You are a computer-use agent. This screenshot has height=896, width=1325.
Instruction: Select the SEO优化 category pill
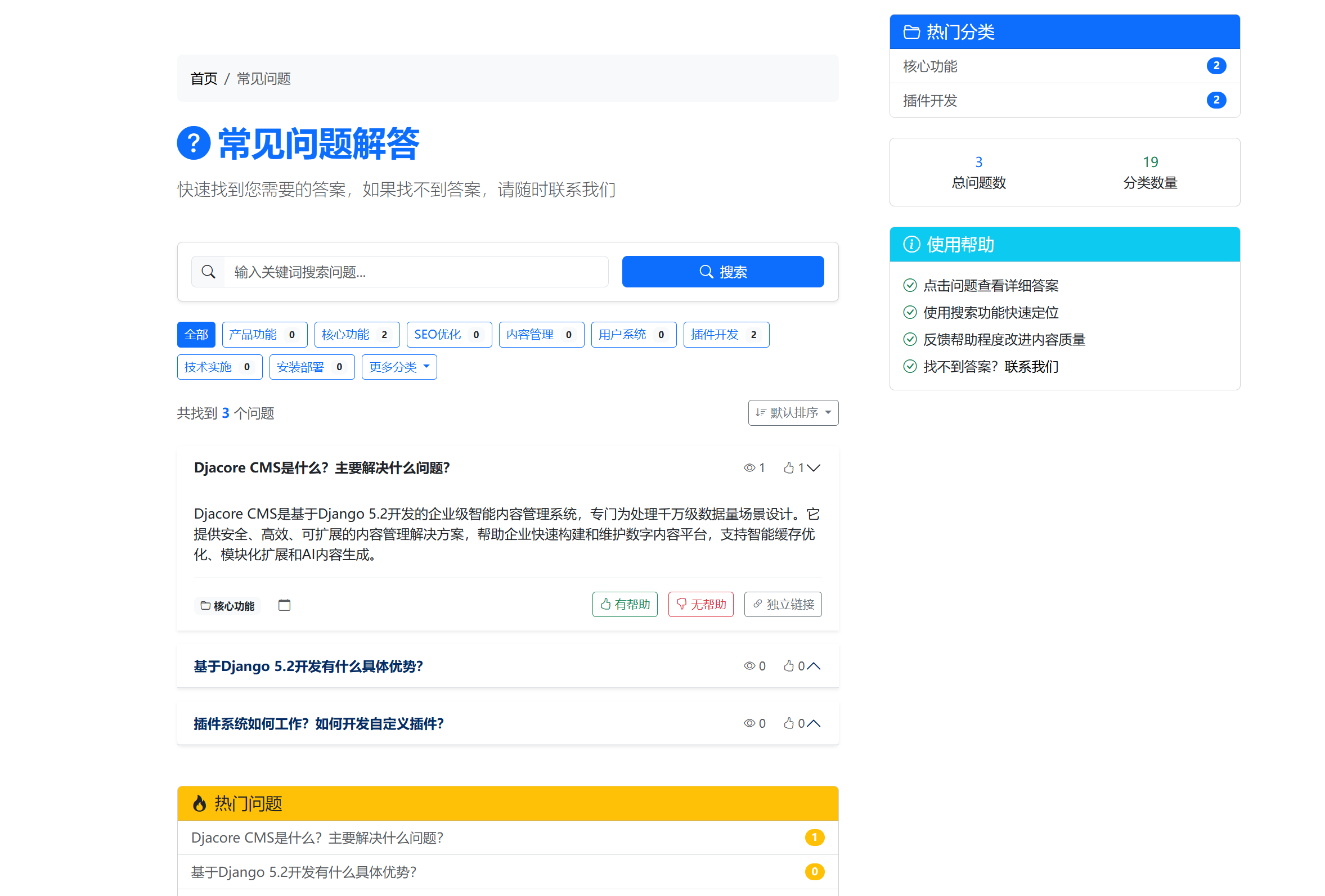pyautogui.click(x=448, y=335)
